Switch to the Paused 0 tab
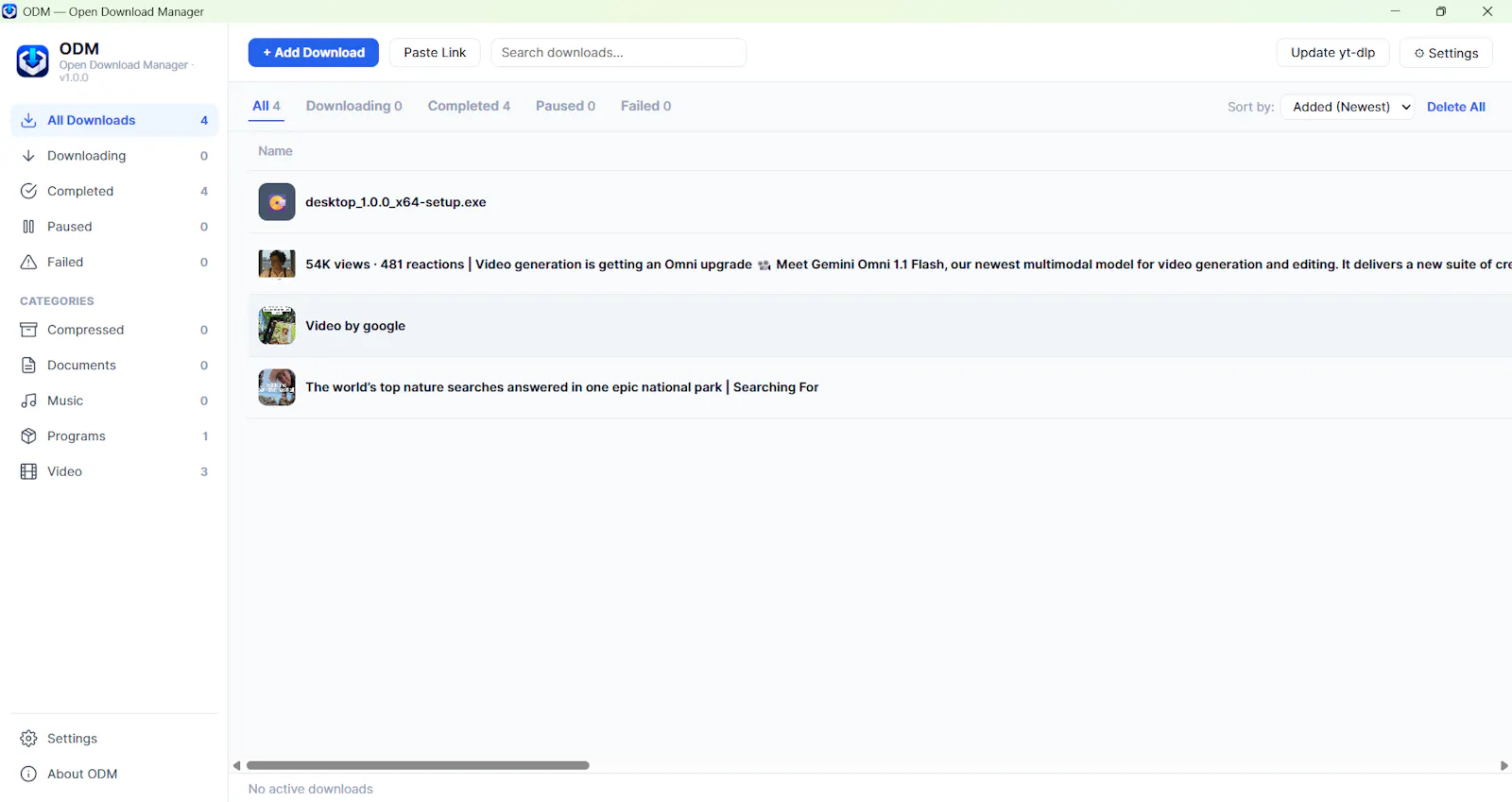 point(565,106)
